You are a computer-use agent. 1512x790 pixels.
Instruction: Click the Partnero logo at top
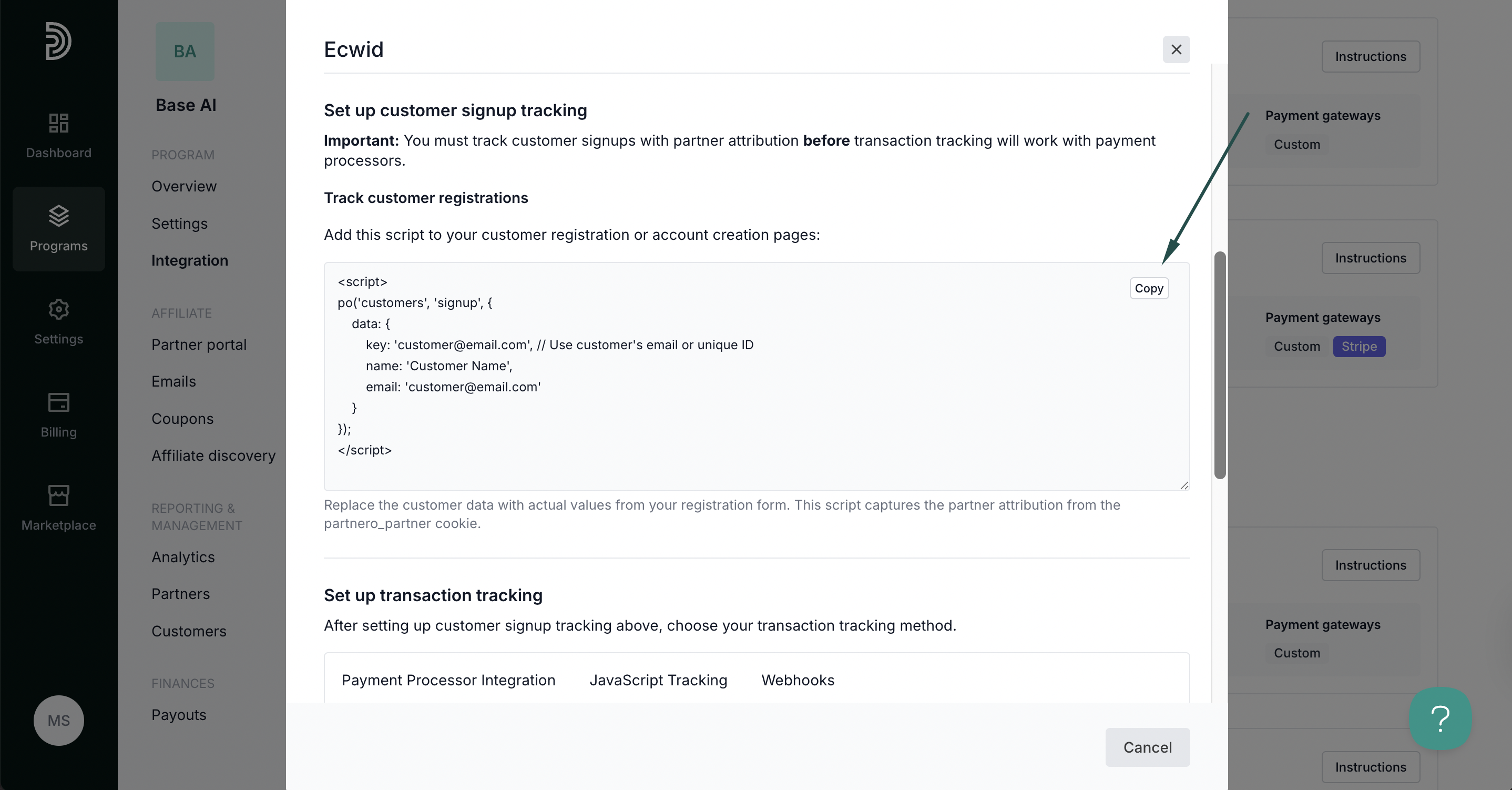(59, 41)
